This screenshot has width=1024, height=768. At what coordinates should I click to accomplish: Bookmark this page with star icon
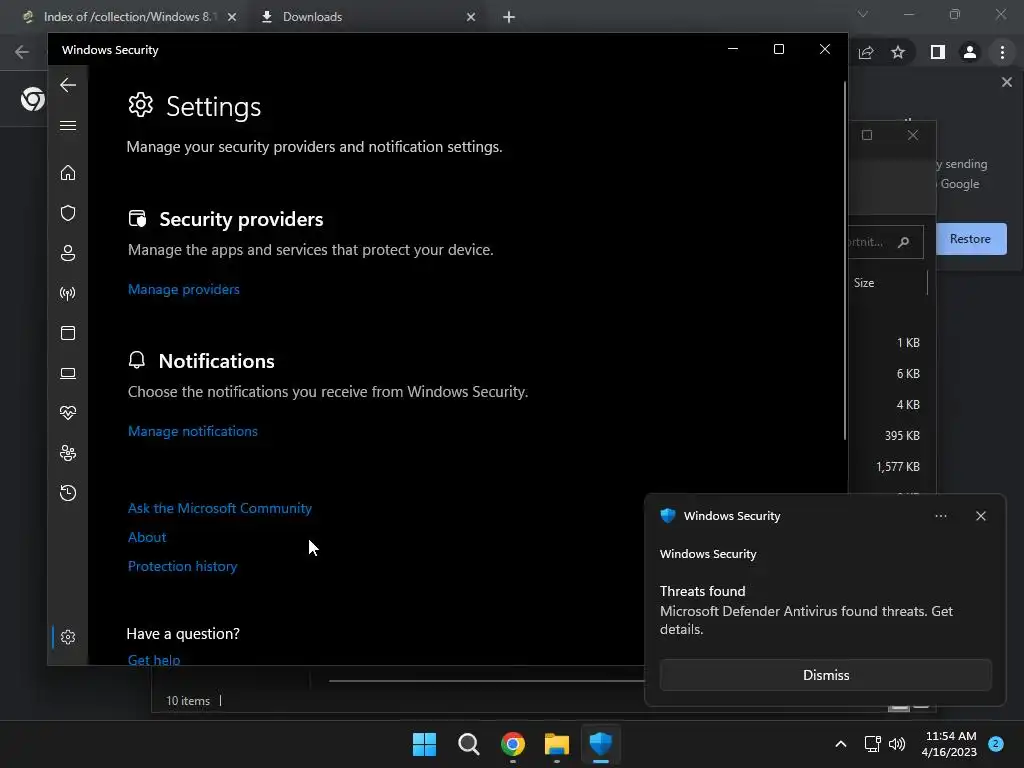point(898,52)
